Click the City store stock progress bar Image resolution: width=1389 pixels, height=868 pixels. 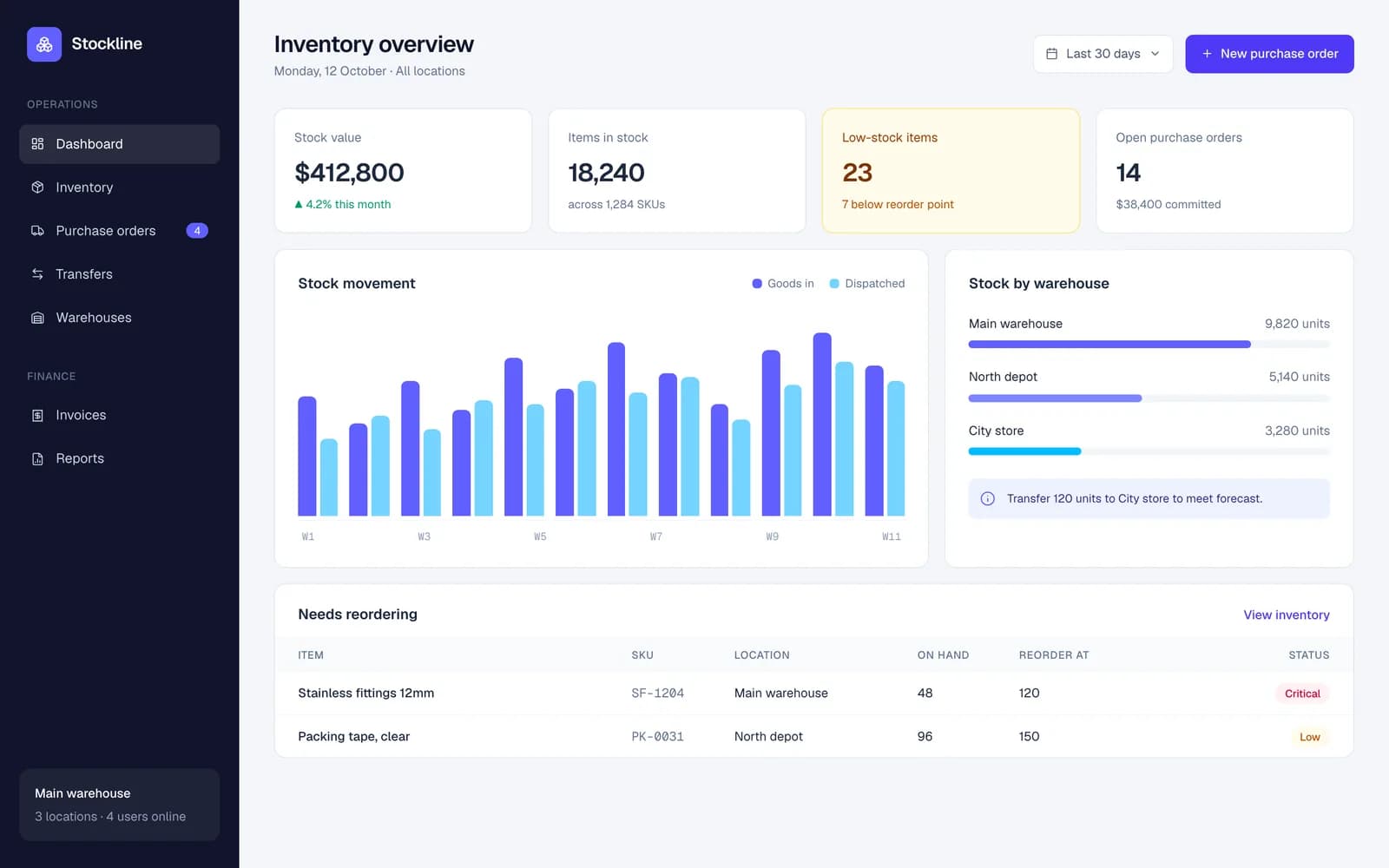tap(1149, 451)
